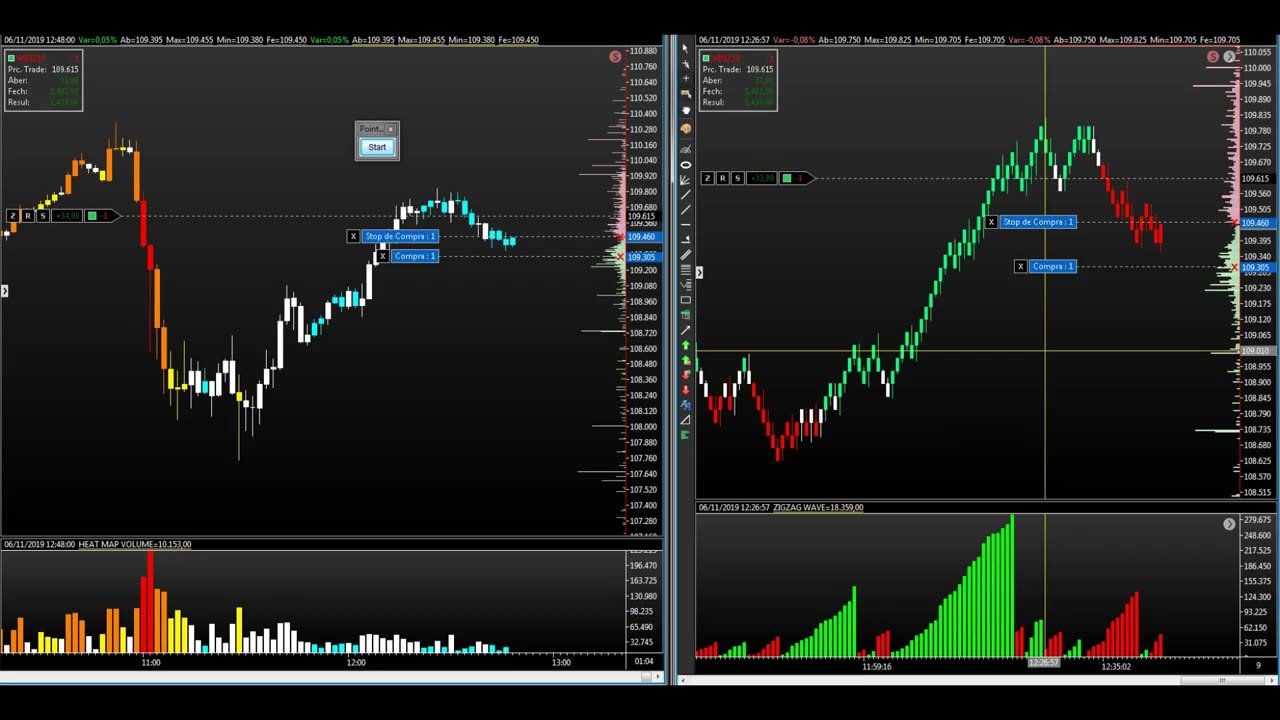1280x720 pixels.
Task: Select the fan lines drawing tool
Action: coord(685,180)
